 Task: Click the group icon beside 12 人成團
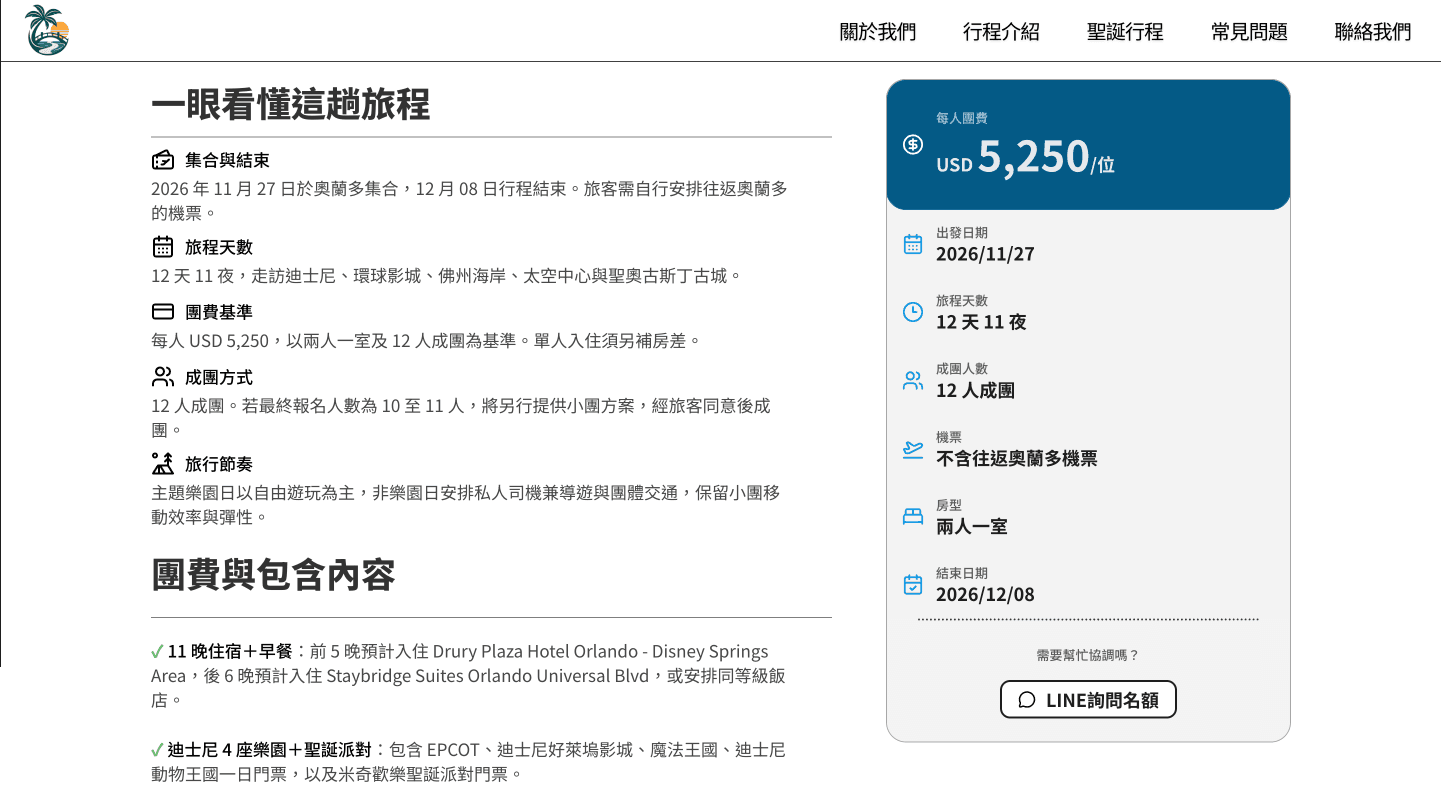click(x=913, y=380)
